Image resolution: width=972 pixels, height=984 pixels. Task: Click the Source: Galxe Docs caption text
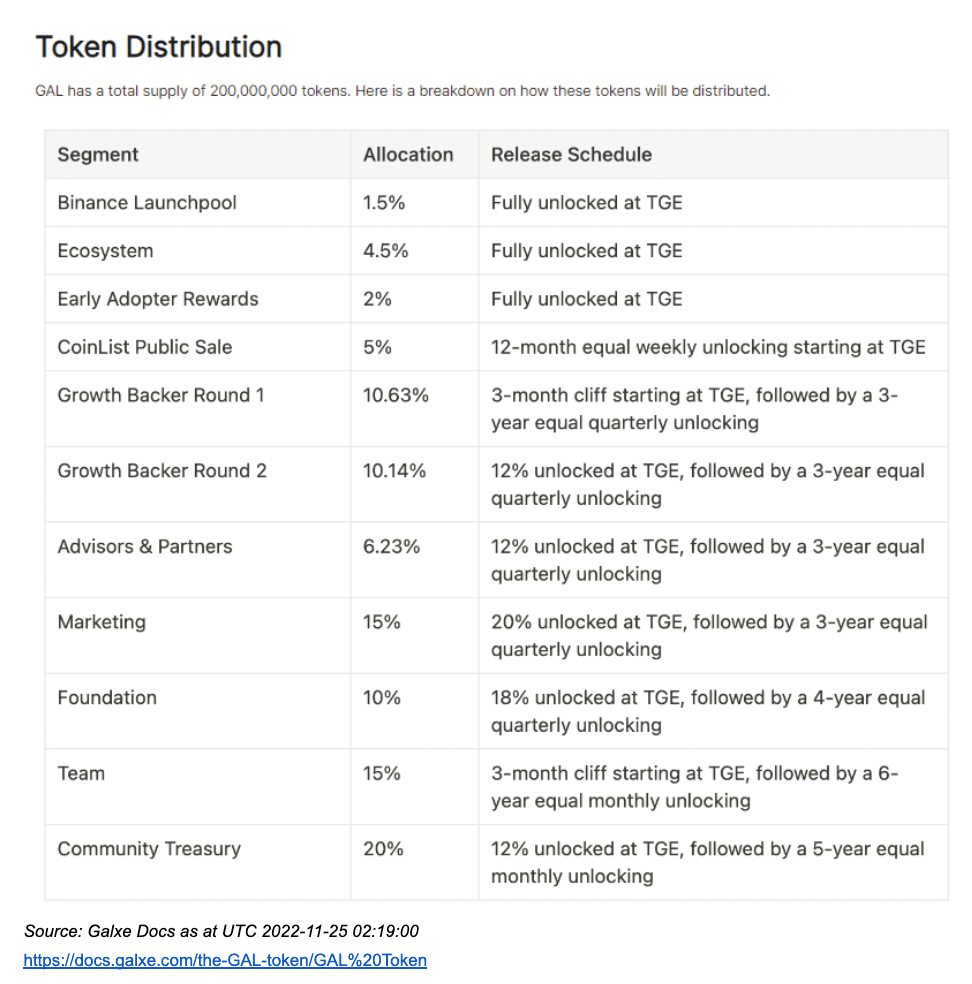pyautogui.click(x=222, y=931)
